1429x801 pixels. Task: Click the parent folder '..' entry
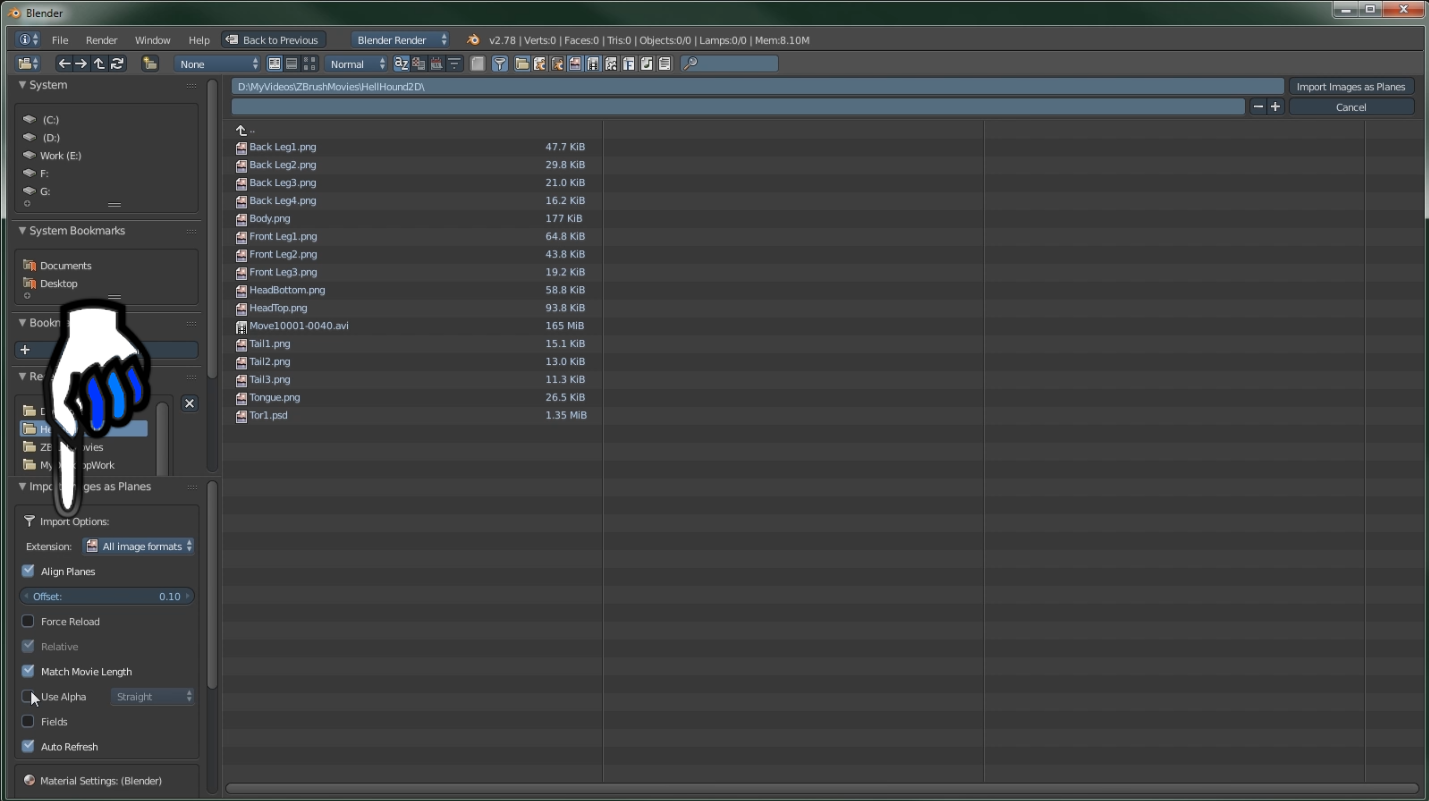pos(244,130)
